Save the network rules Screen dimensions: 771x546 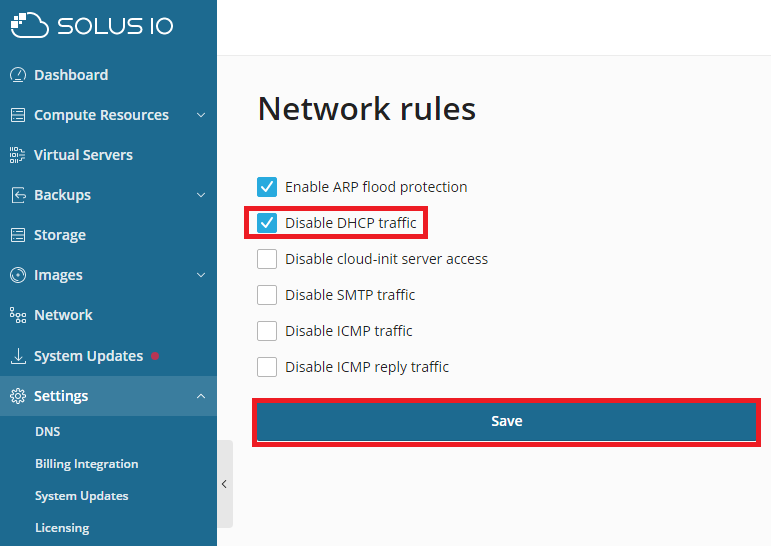pyautogui.click(x=506, y=422)
